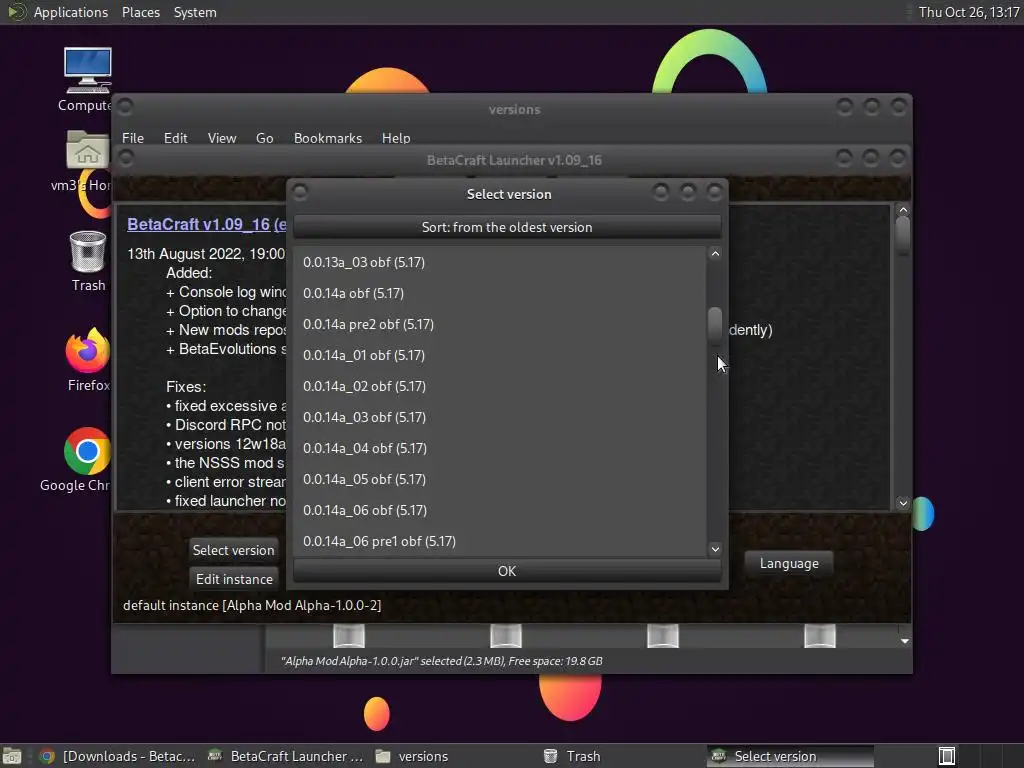Click the Select version dialog left title button

click(x=300, y=192)
